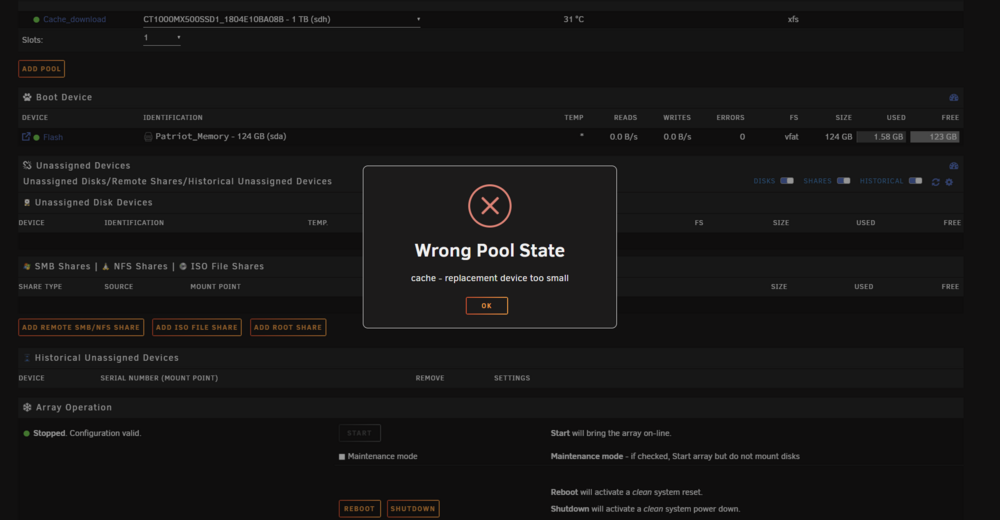Click the refresh icon in Unassigned Devices
The width and height of the screenshot is (1000, 520).
(x=936, y=182)
